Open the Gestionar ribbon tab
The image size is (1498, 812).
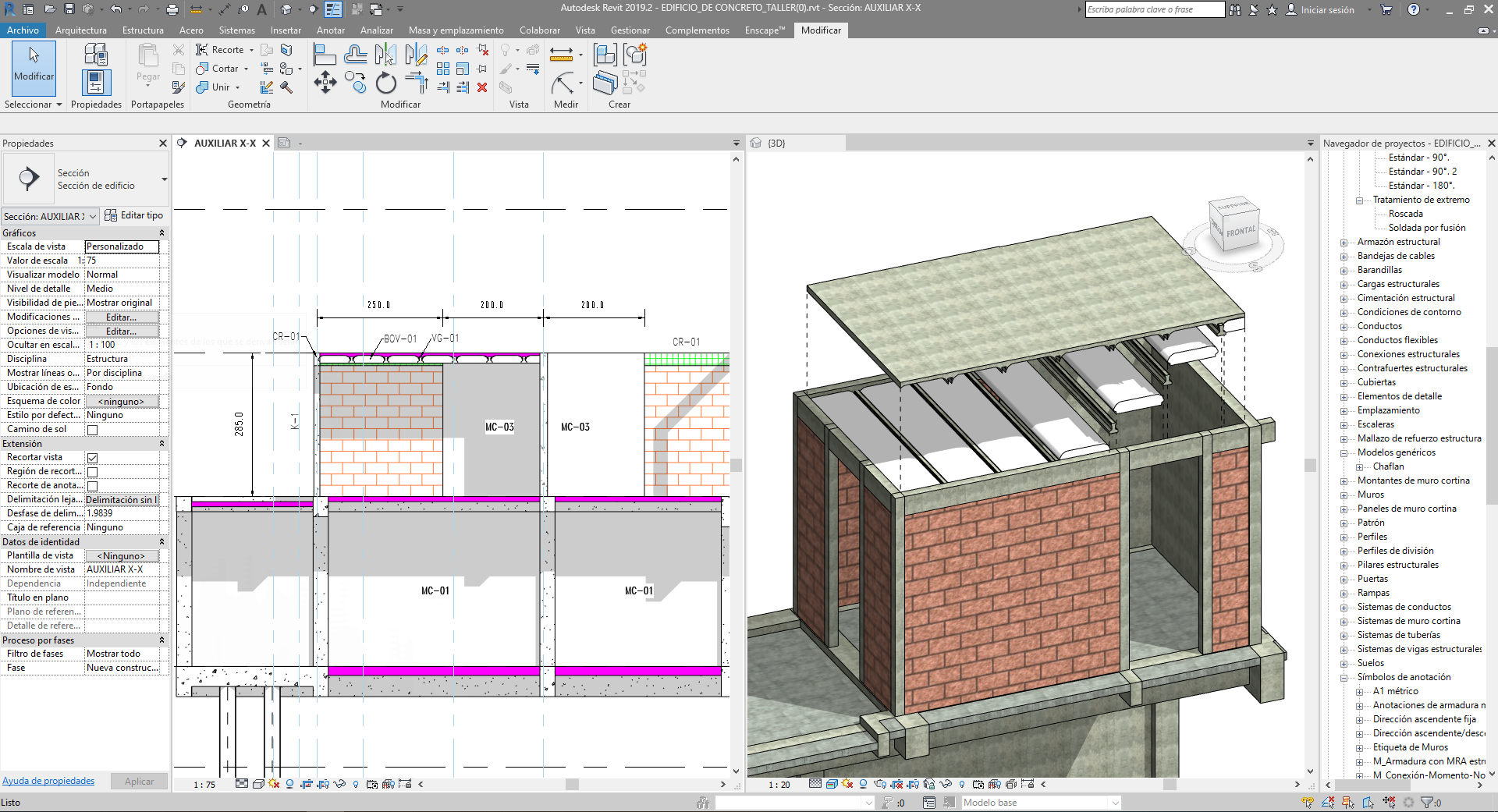(x=630, y=30)
